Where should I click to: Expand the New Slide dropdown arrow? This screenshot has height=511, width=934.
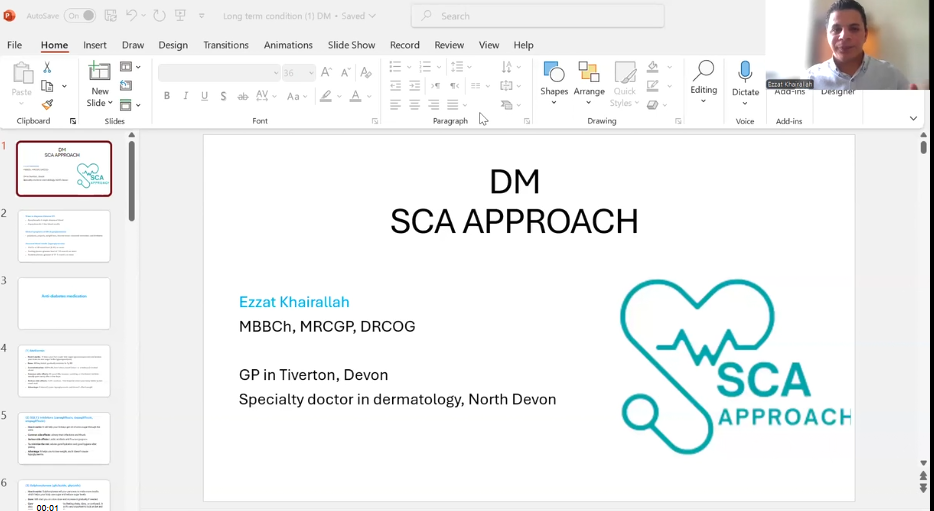click(x=110, y=104)
